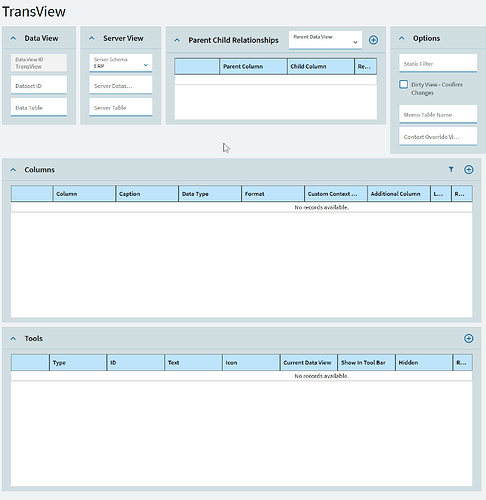Screen dimensions: 486x500
Task: Sort by the Caption column header
Action: [147, 194]
